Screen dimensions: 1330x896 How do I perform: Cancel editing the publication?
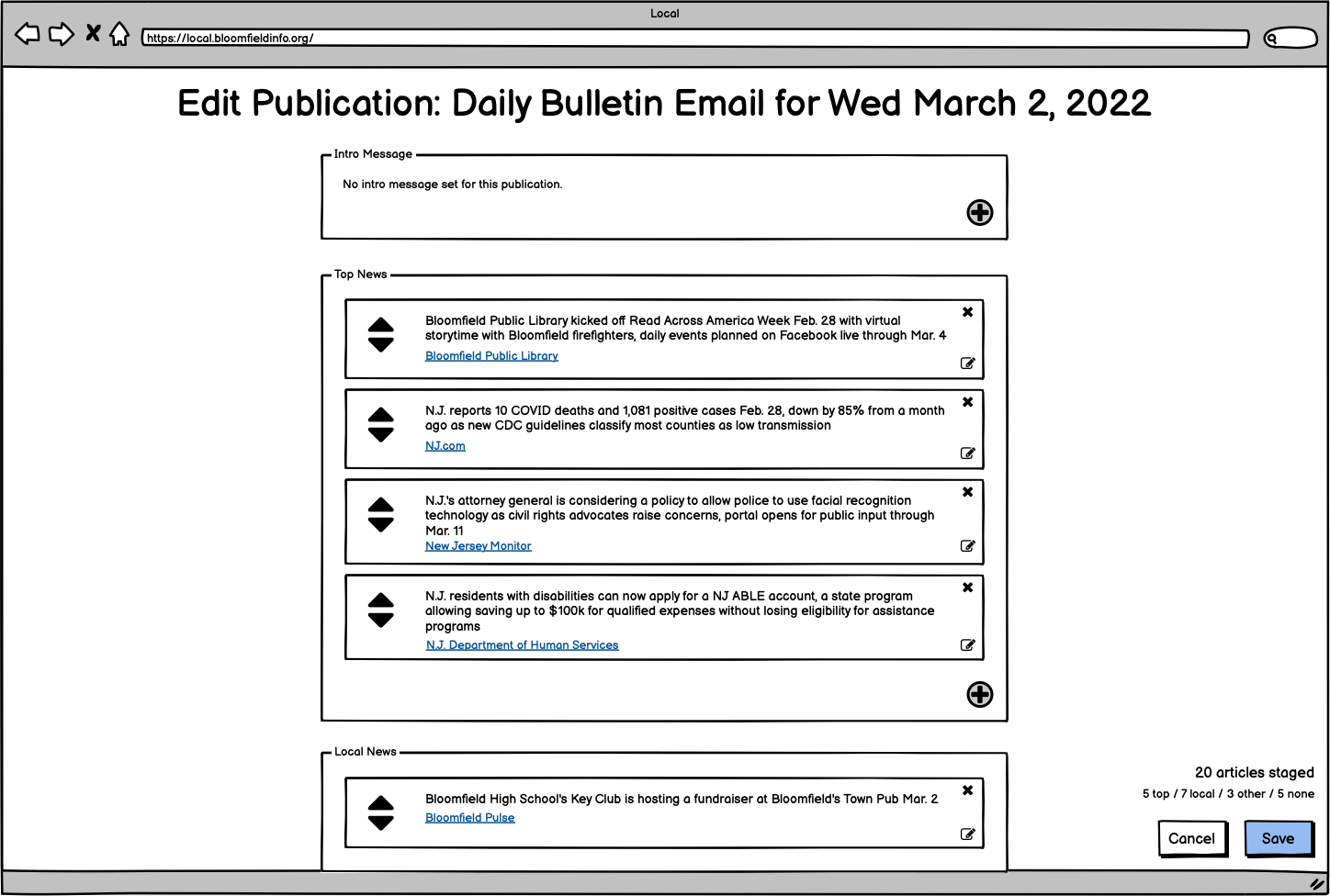pos(1191,838)
